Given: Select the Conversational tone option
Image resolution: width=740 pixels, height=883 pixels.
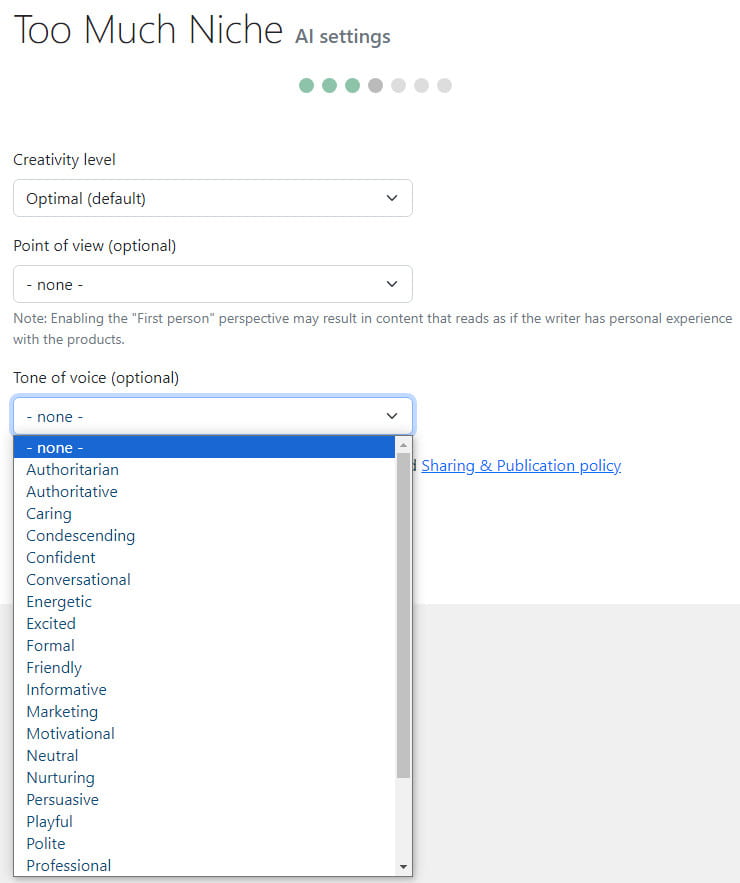Looking at the screenshot, I should 204,579.
